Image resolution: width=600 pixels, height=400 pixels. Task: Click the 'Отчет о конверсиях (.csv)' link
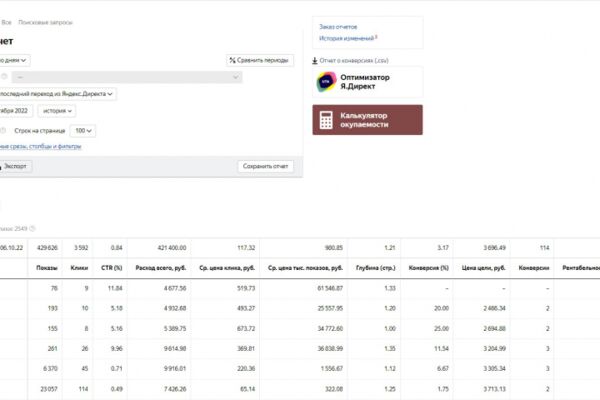[354, 60]
